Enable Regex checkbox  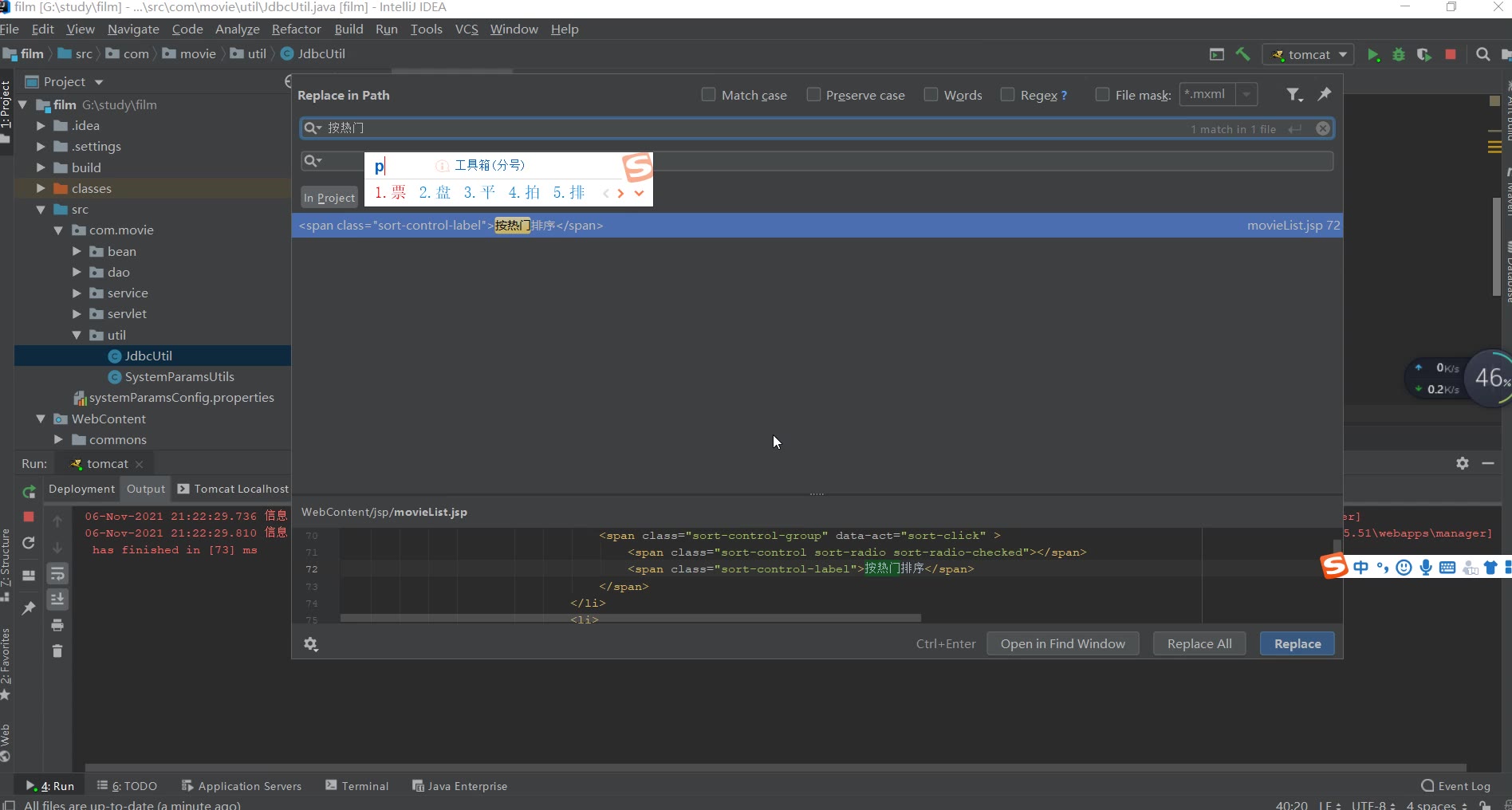coord(1007,95)
